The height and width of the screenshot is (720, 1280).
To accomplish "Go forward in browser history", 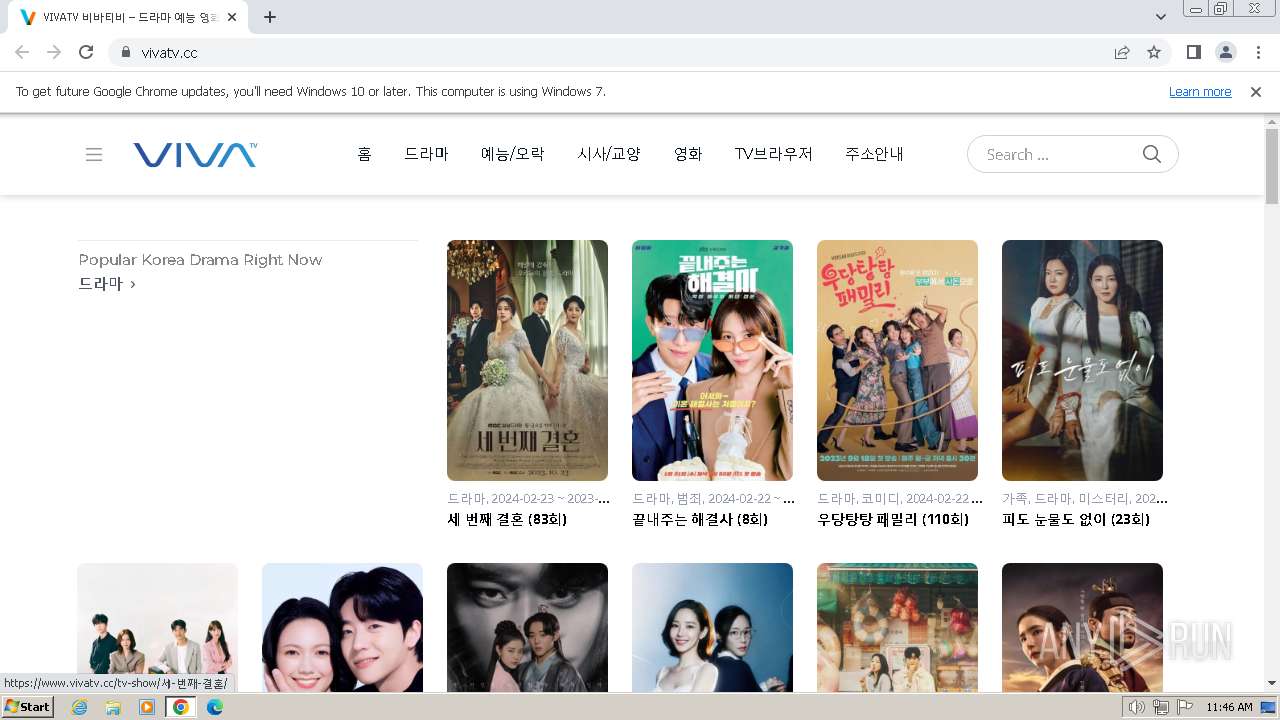I will point(54,52).
